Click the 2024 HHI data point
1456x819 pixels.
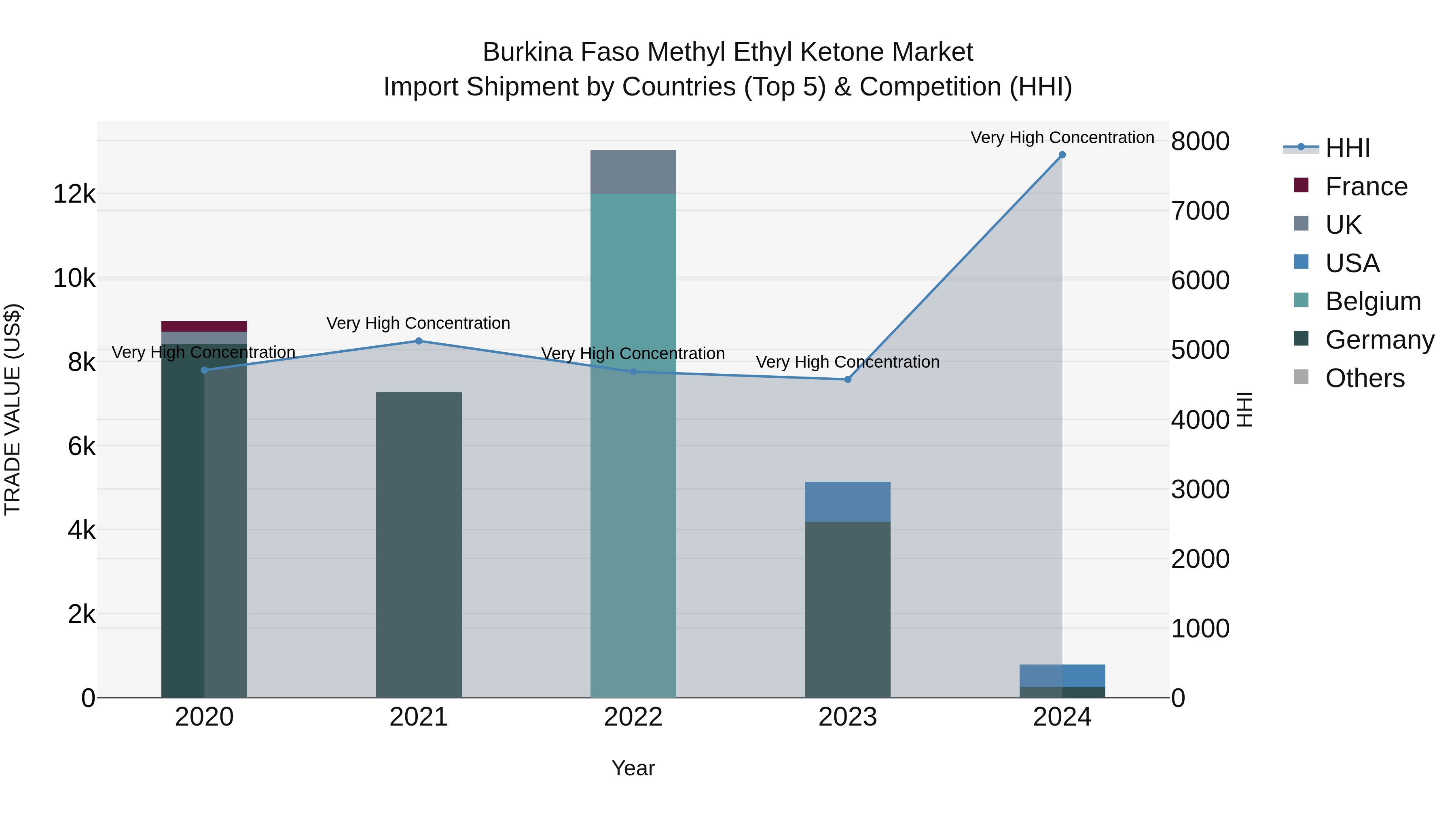pyautogui.click(x=1062, y=155)
